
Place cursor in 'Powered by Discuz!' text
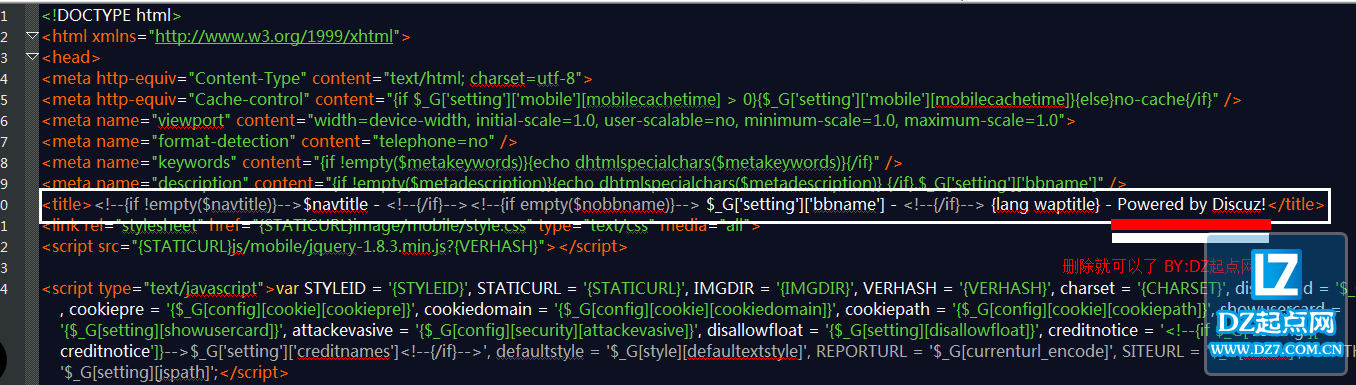(x=1192, y=205)
